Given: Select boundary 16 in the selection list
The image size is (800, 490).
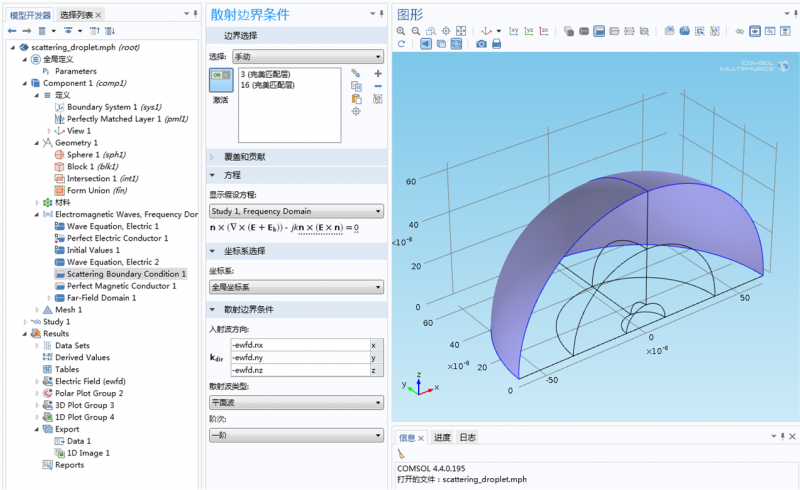Looking at the screenshot, I should (267, 85).
